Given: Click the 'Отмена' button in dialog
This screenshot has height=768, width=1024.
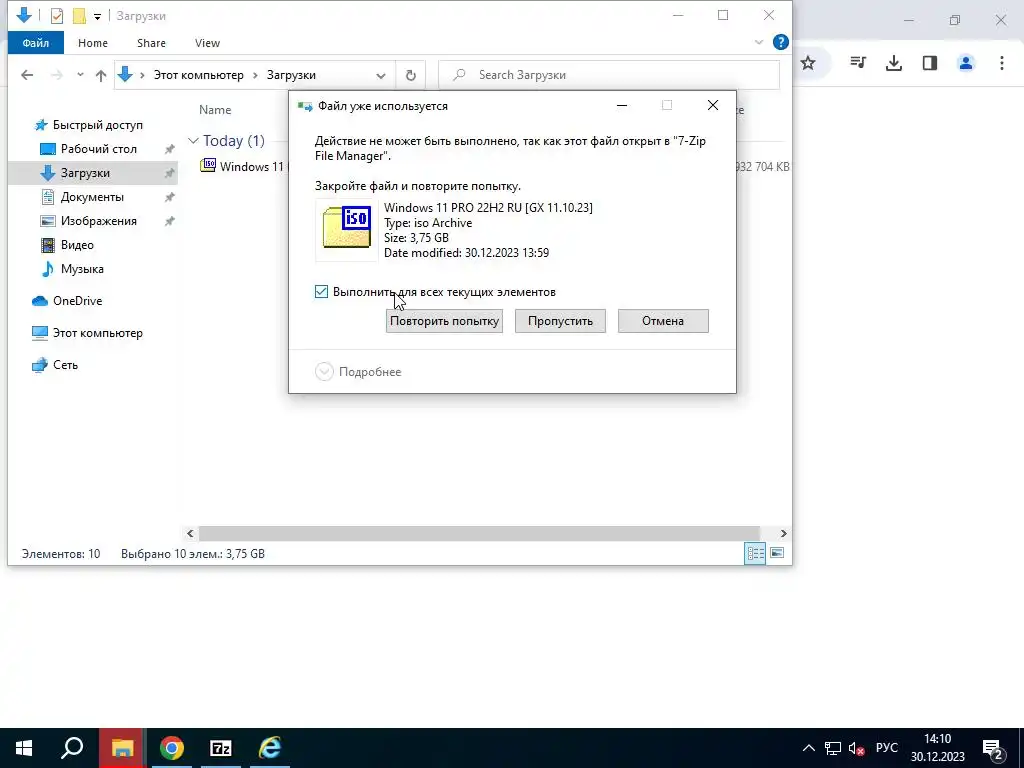Looking at the screenshot, I should pyautogui.click(x=663, y=321).
